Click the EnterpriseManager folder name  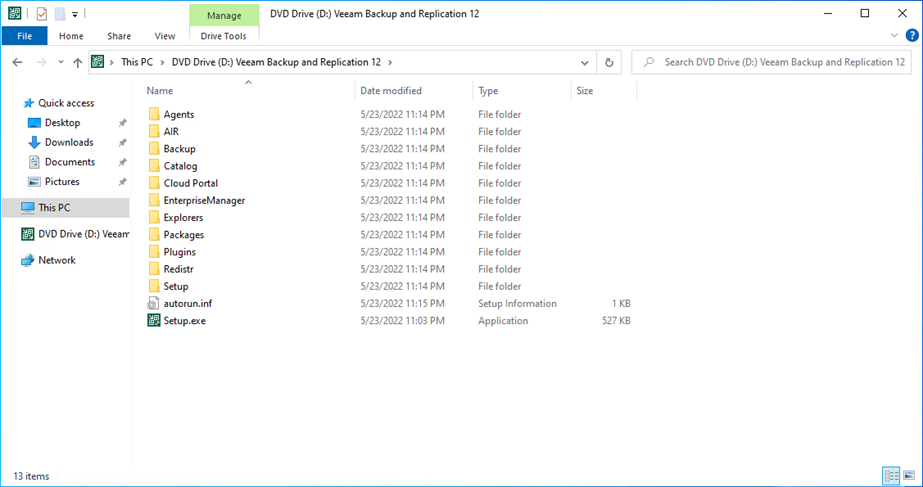tap(204, 200)
